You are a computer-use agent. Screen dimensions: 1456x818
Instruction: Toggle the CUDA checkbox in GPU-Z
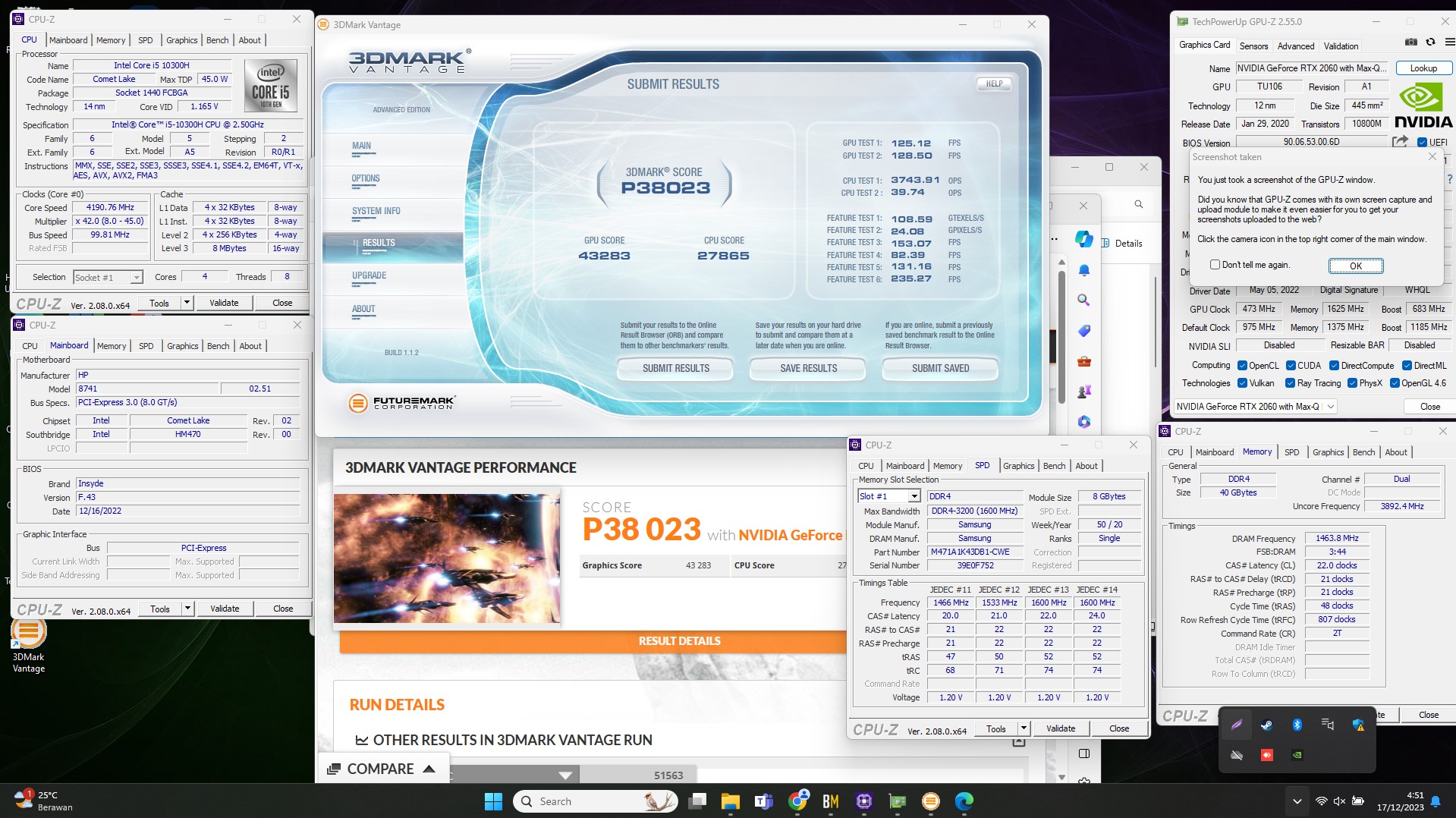tap(1291, 366)
